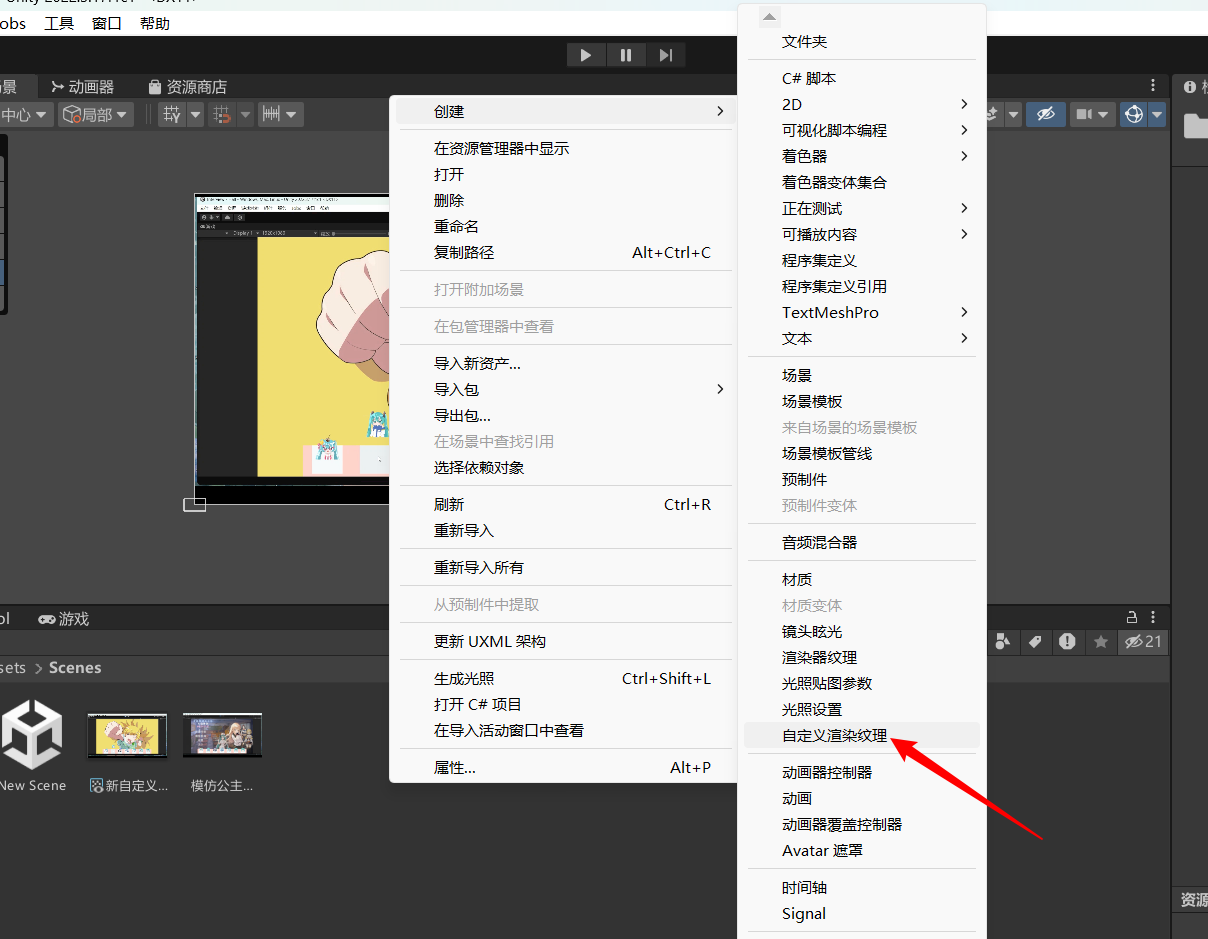
Task: Select 渲染器纹理 in the create submenu
Action: click(x=862, y=657)
